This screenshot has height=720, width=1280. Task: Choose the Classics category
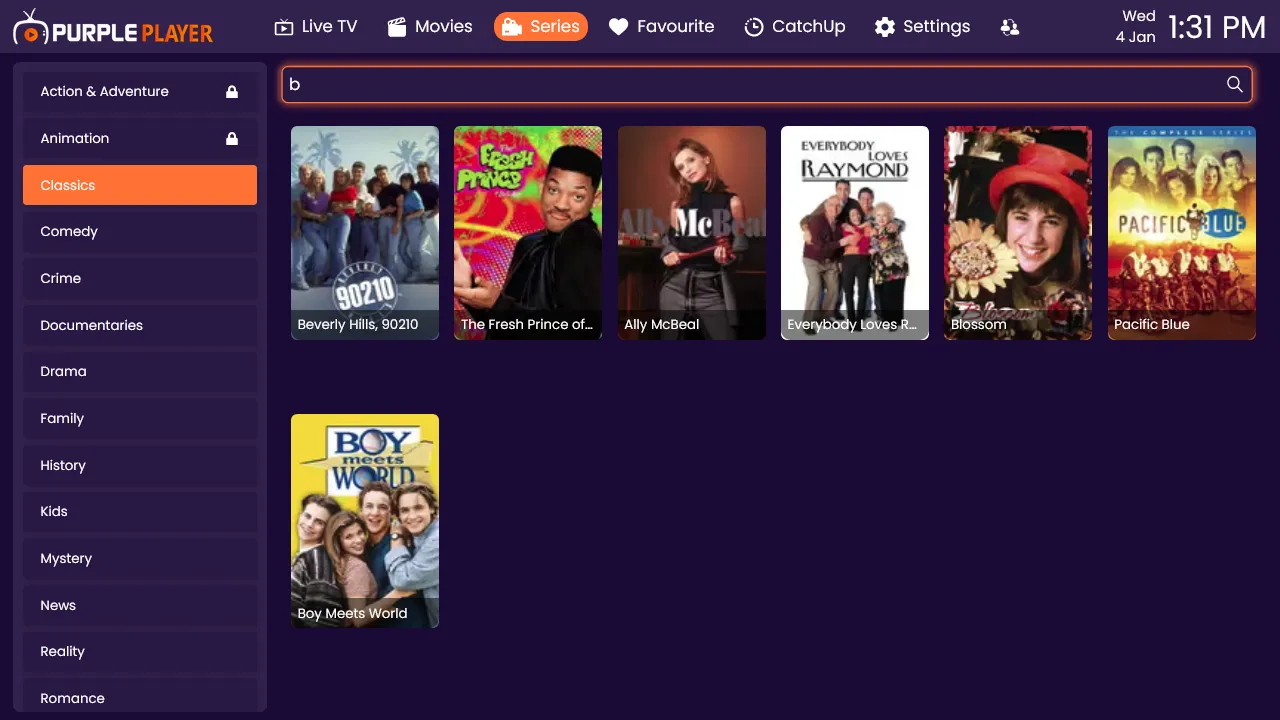(140, 185)
